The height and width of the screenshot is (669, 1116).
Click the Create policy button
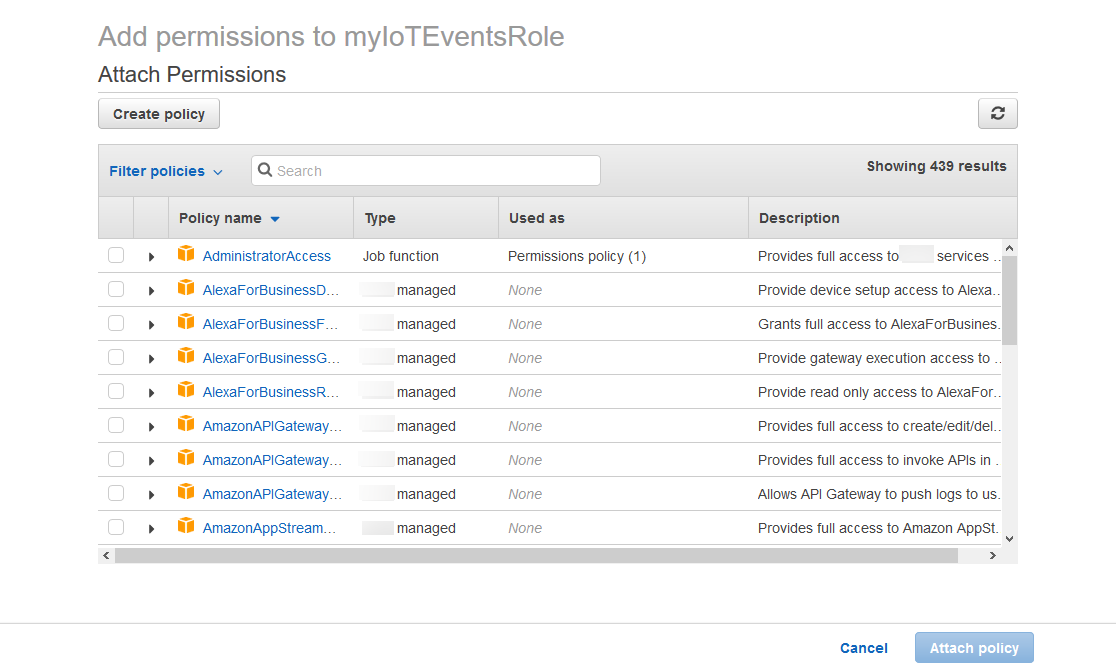[159, 114]
